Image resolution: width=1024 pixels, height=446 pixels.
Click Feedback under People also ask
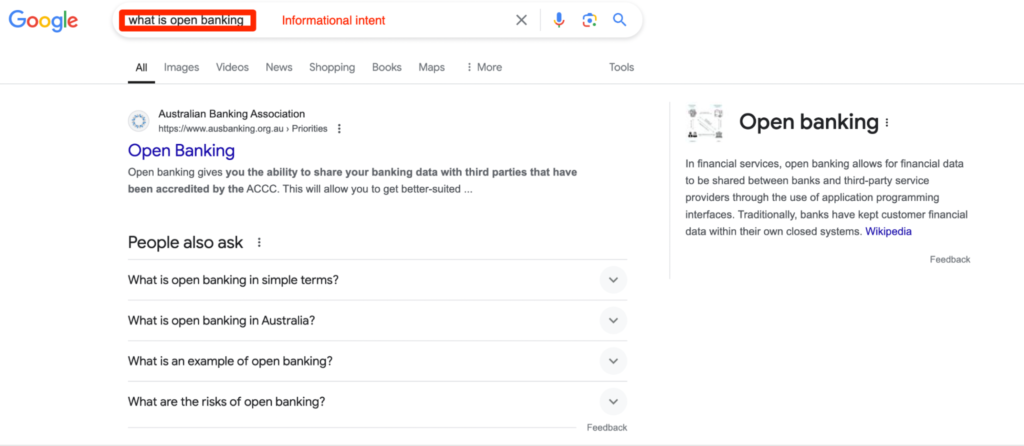pyautogui.click(x=607, y=428)
